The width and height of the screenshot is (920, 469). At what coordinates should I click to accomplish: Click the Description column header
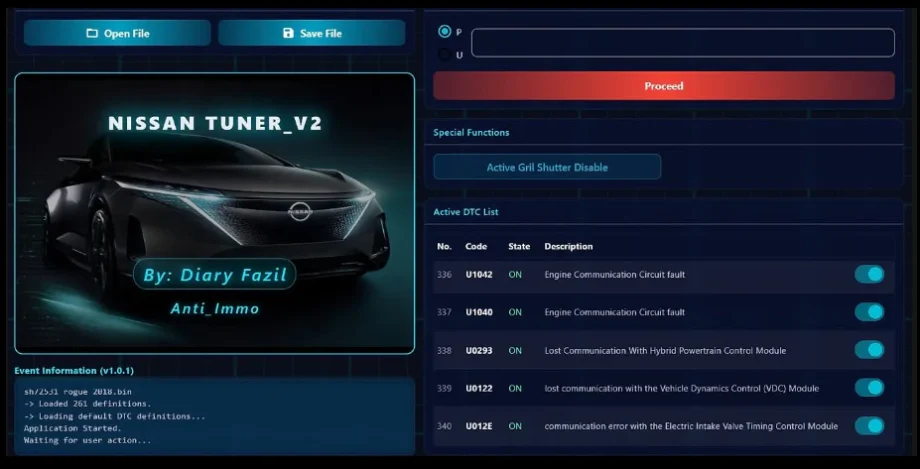[568, 247]
